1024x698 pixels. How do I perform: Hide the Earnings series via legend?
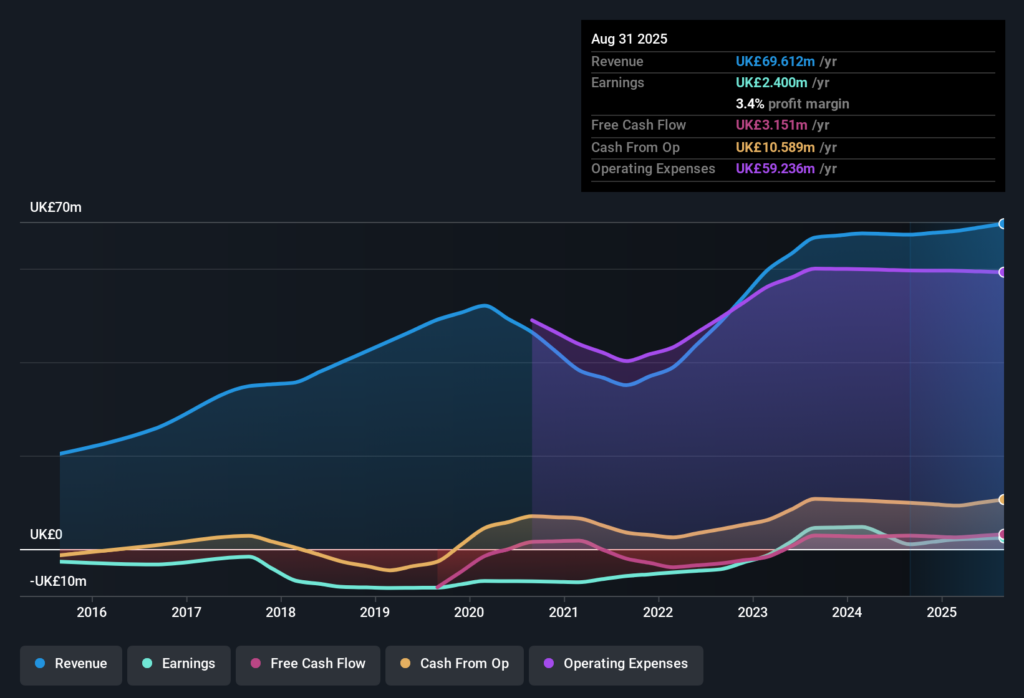(x=179, y=664)
